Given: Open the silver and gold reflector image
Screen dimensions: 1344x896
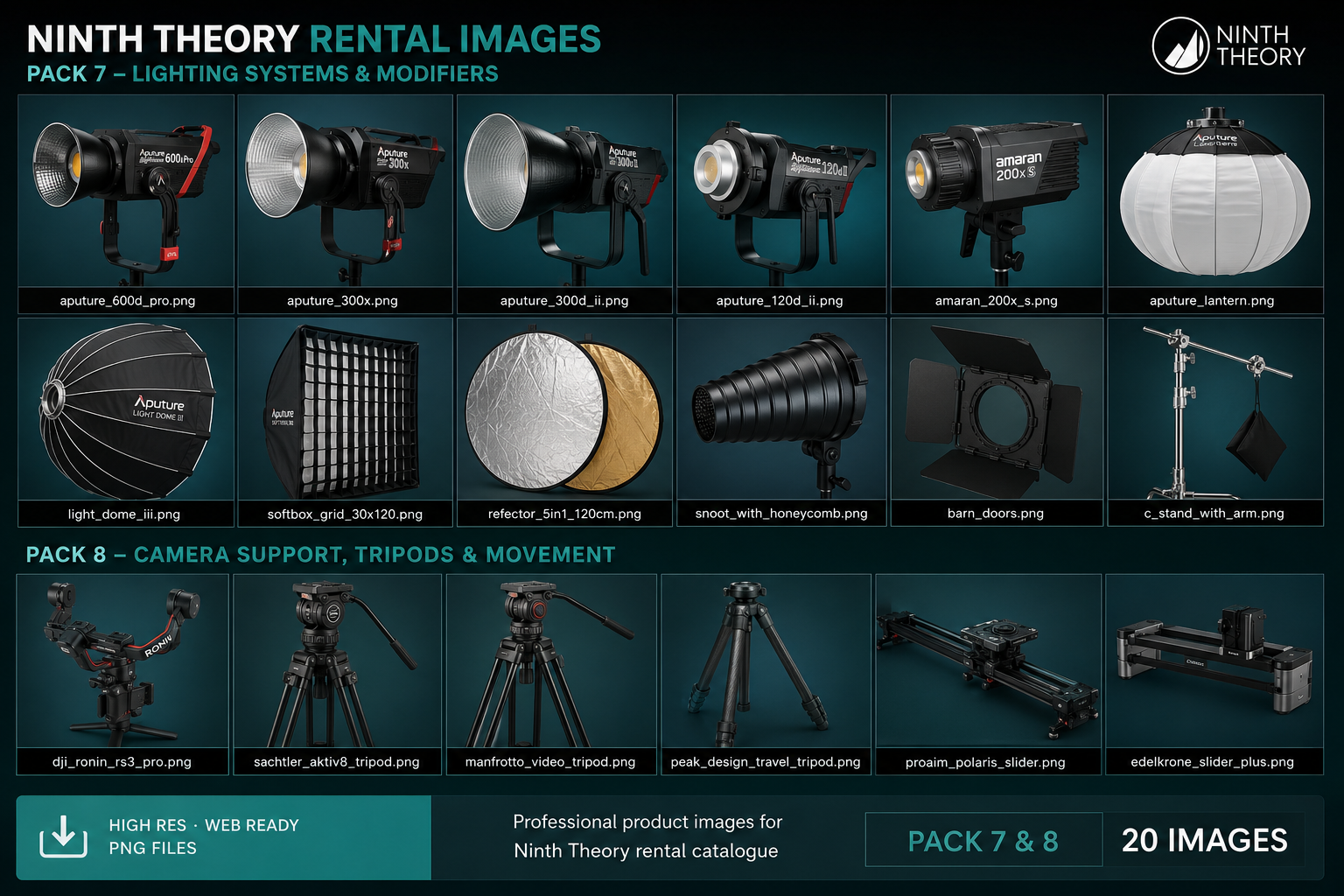Looking at the screenshot, I should pyautogui.click(x=564, y=409).
